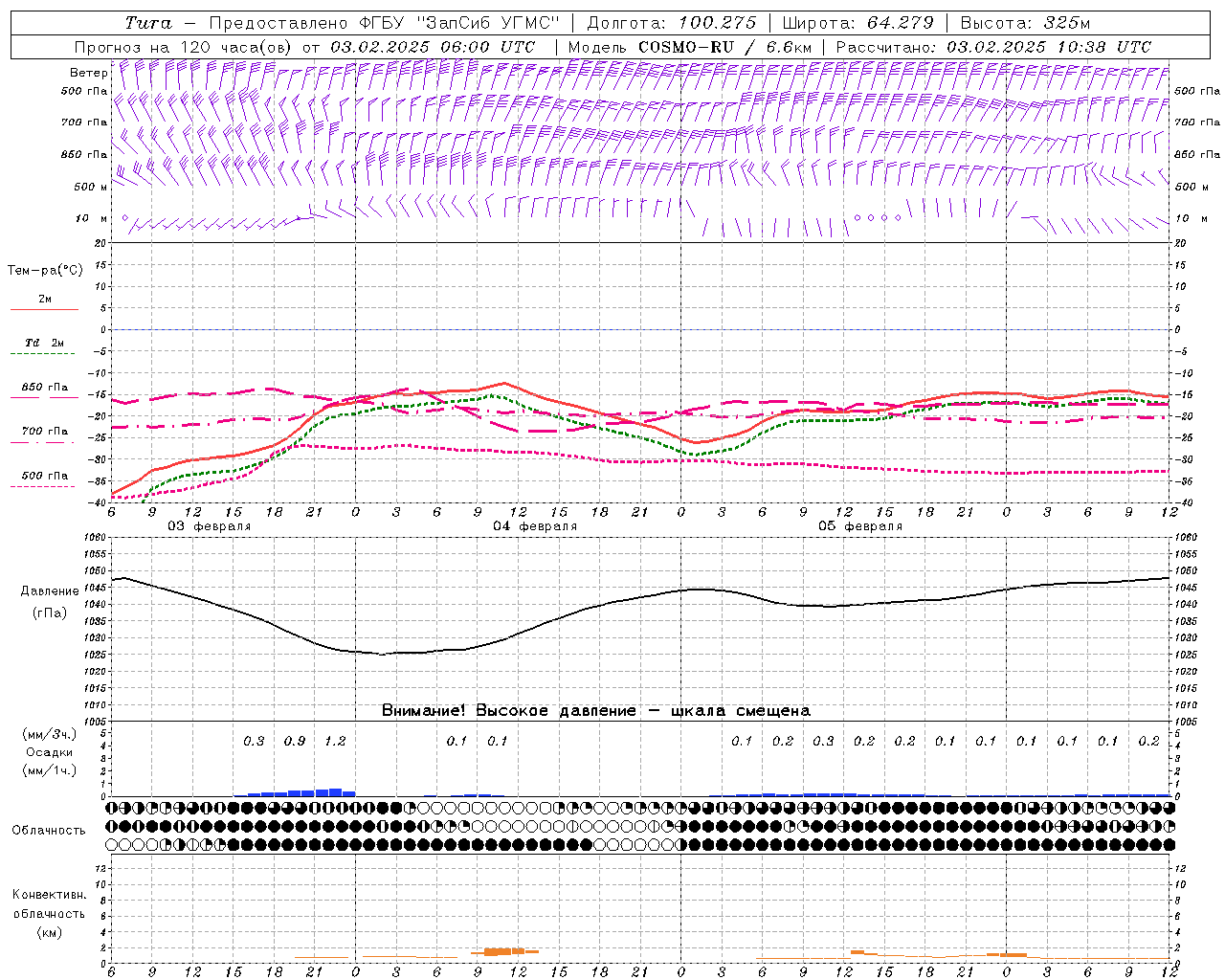Viewport: 1225px width, 980px height.
Task: Click the station name "Tura" in the header
Action: coord(148,23)
